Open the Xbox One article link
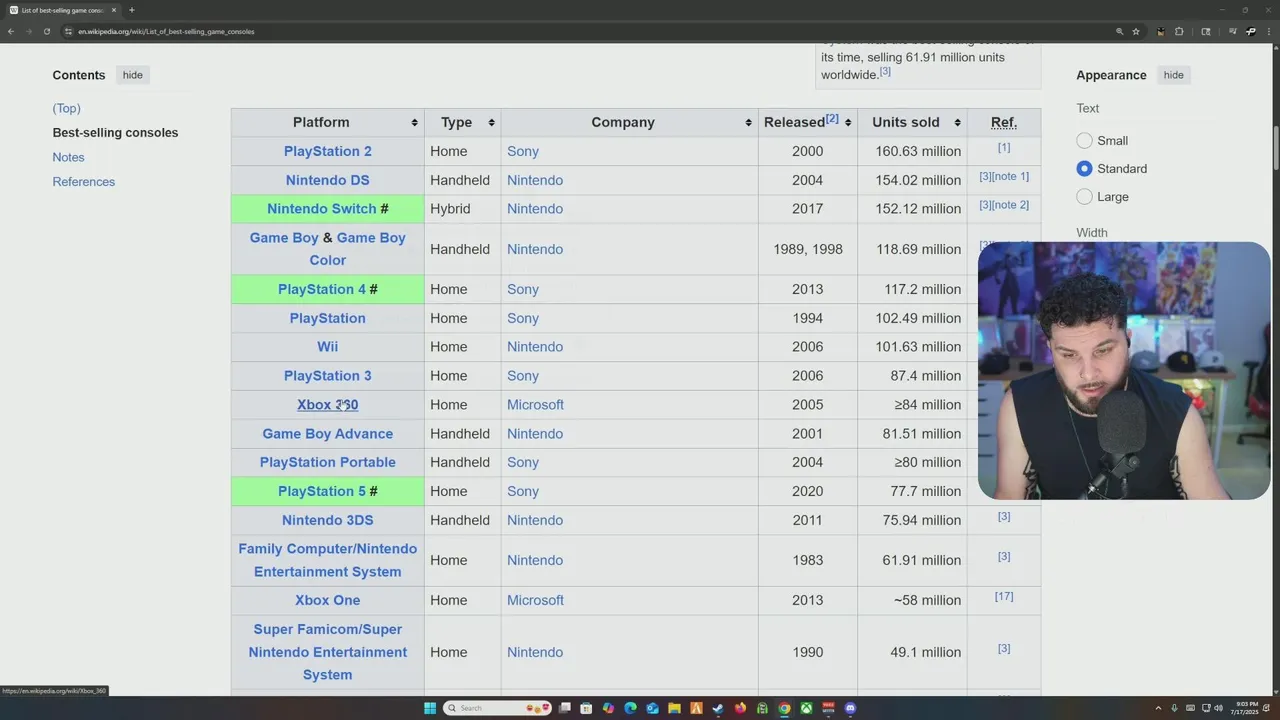This screenshot has width=1280, height=720. pos(328,600)
